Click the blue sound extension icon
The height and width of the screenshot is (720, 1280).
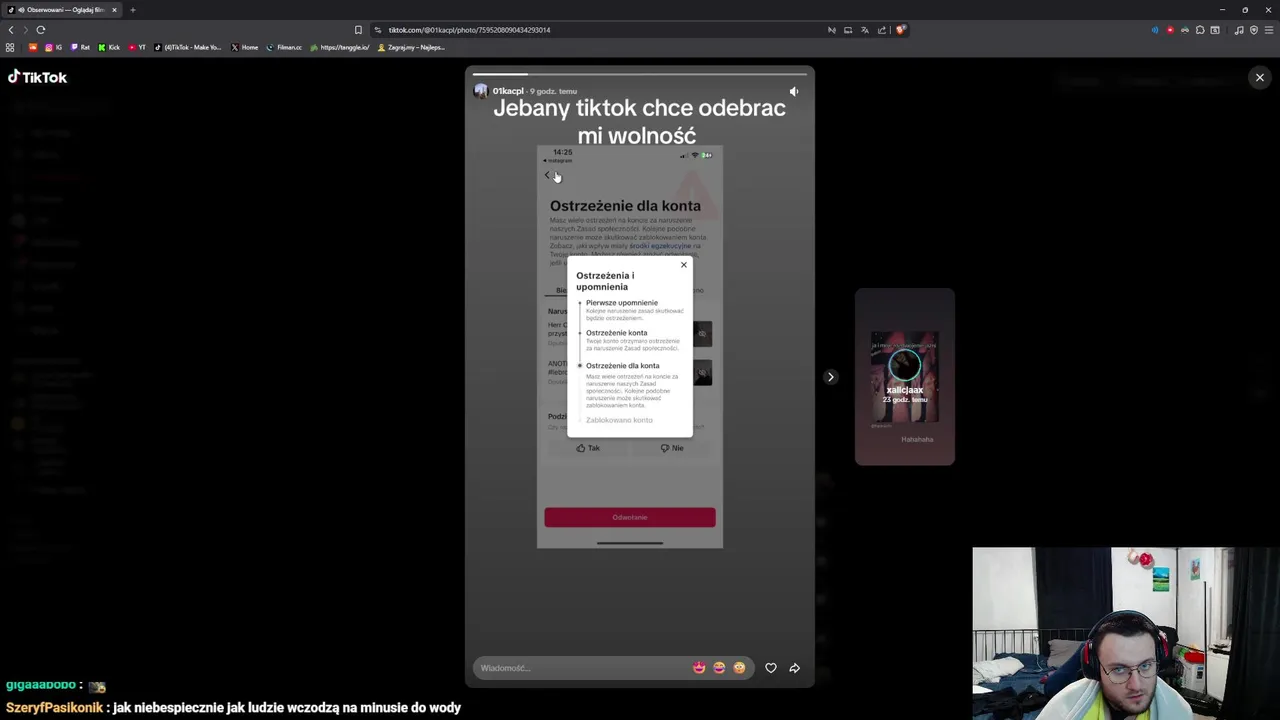pos(1155,30)
